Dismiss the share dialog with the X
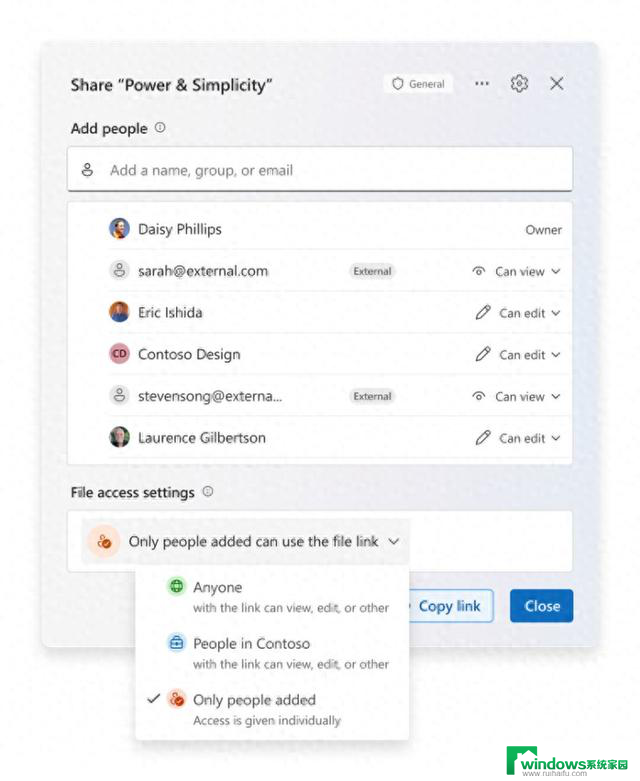This screenshot has height=781, width=640. pyautogui.click(x=557, y=83)
